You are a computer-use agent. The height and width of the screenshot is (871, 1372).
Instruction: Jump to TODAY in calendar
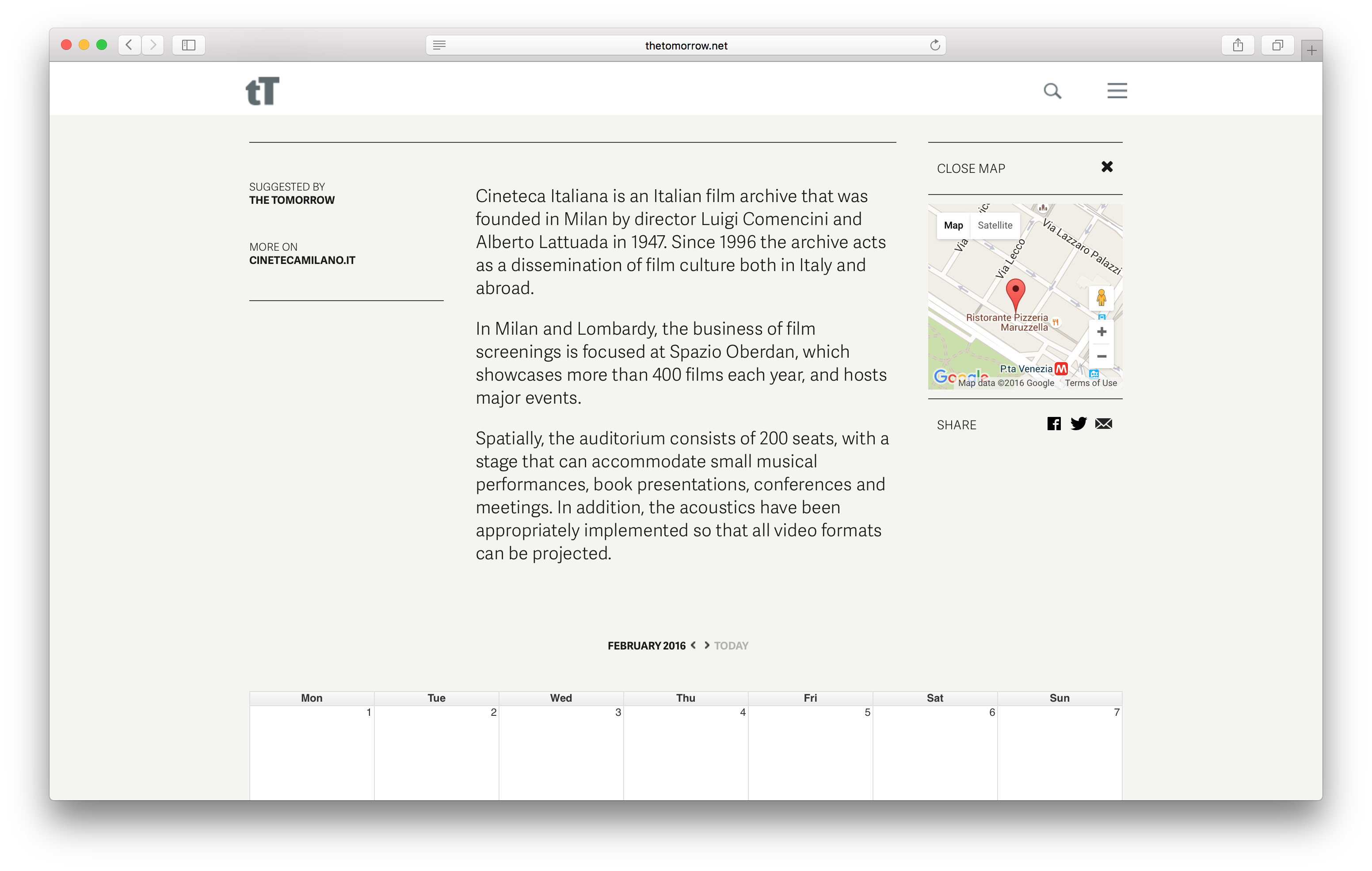tap(731, 646)
